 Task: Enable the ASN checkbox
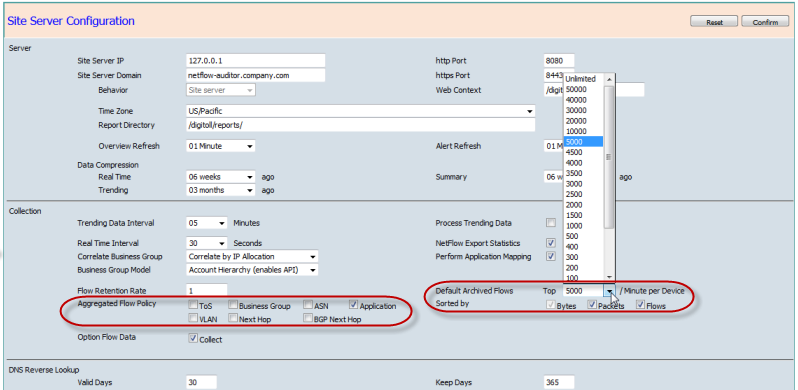(308, 305)
